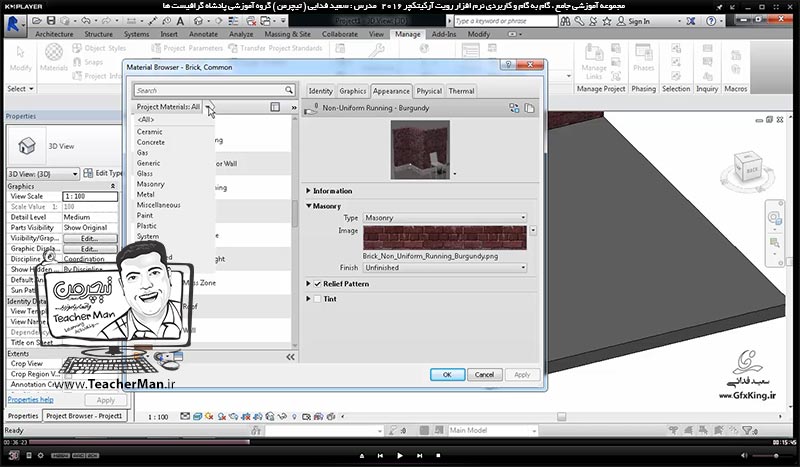Click OK in Material Browser
This screenshot has width=800, height=467.
447,375
